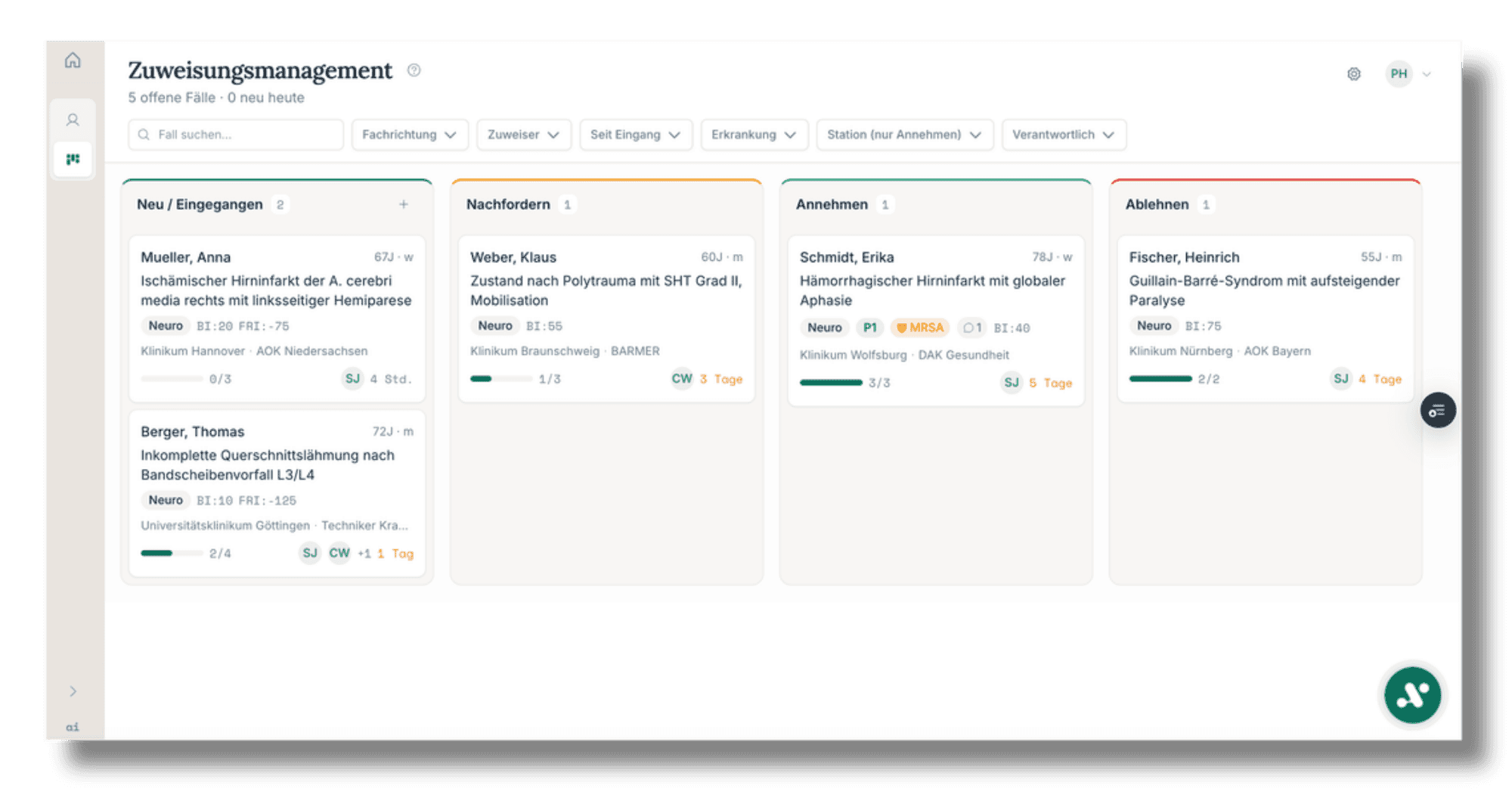Open the Fischer, Heinrich case card
The width and height of the screenshot is (1512, 804).
[1266, 318]
